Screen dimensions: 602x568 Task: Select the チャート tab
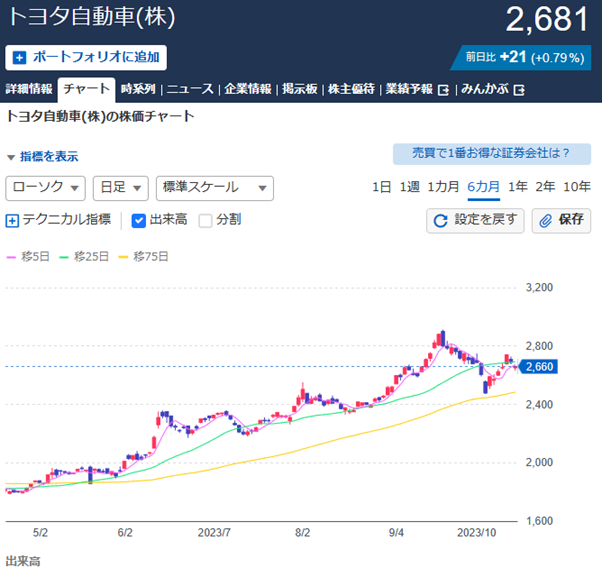[x=86, y=89]
